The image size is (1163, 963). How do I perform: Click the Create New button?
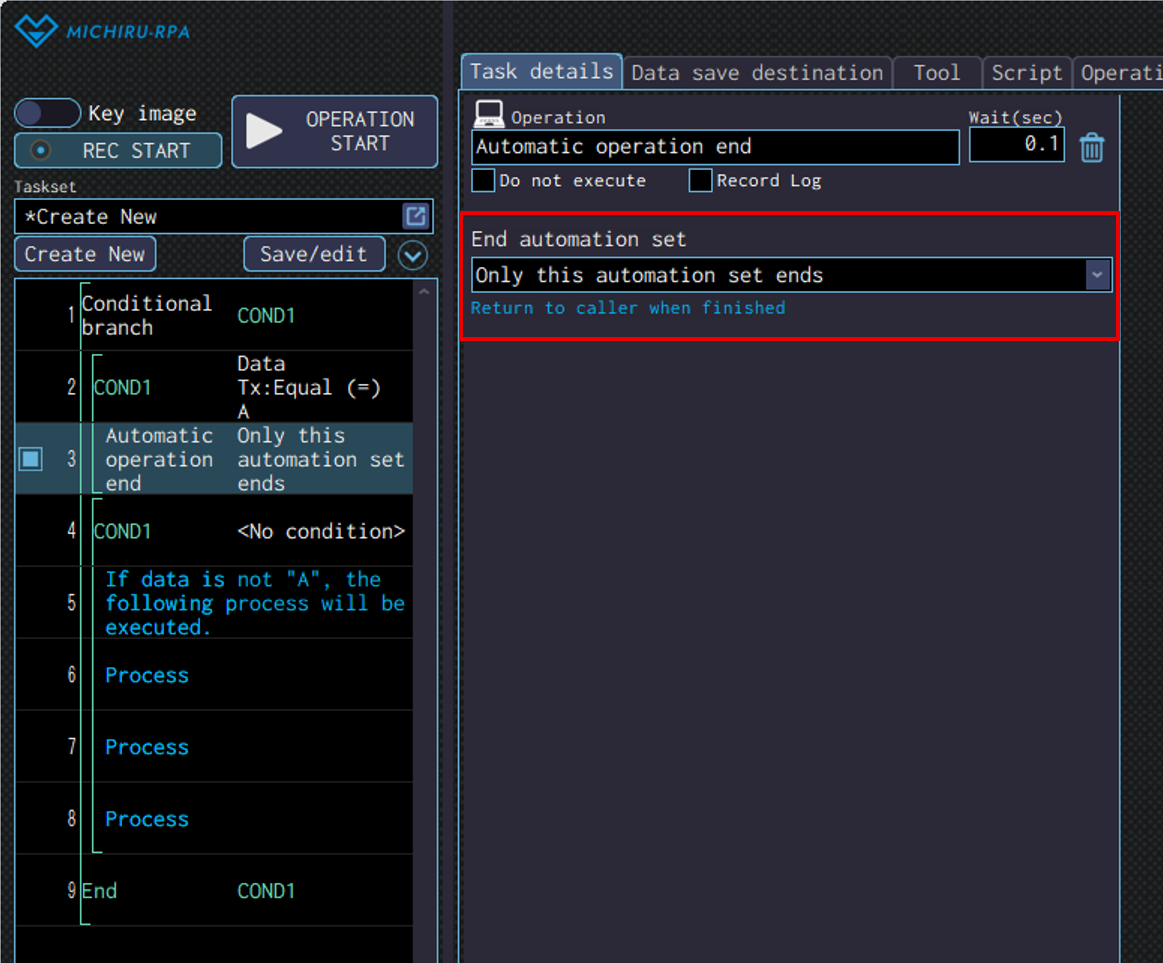pyautogui.click(x=85, y=254)
